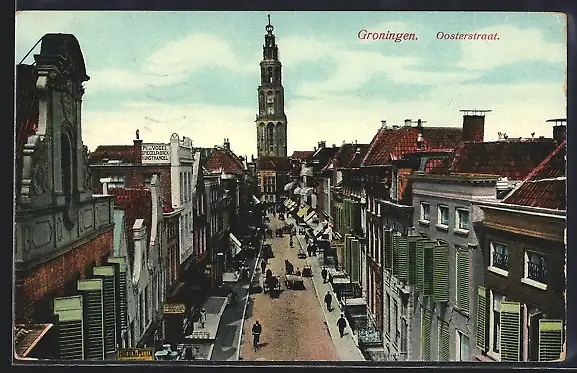Viewport: 577px width, 373px height.
Task: Click the pedestrian walking on the right sidewalk
Action: point(341,326)
